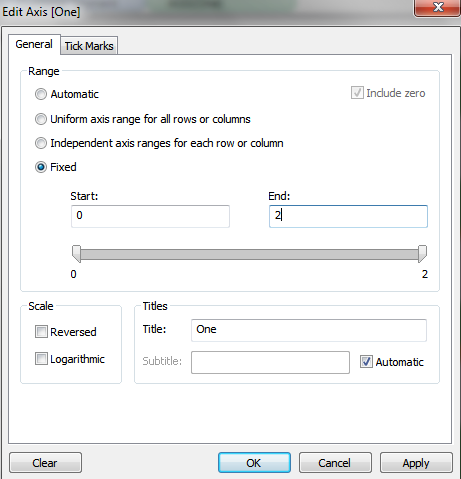The width and height of the screenshot is (461, 479).
Task: Click the Cancel button
Action: click(335, 463)
